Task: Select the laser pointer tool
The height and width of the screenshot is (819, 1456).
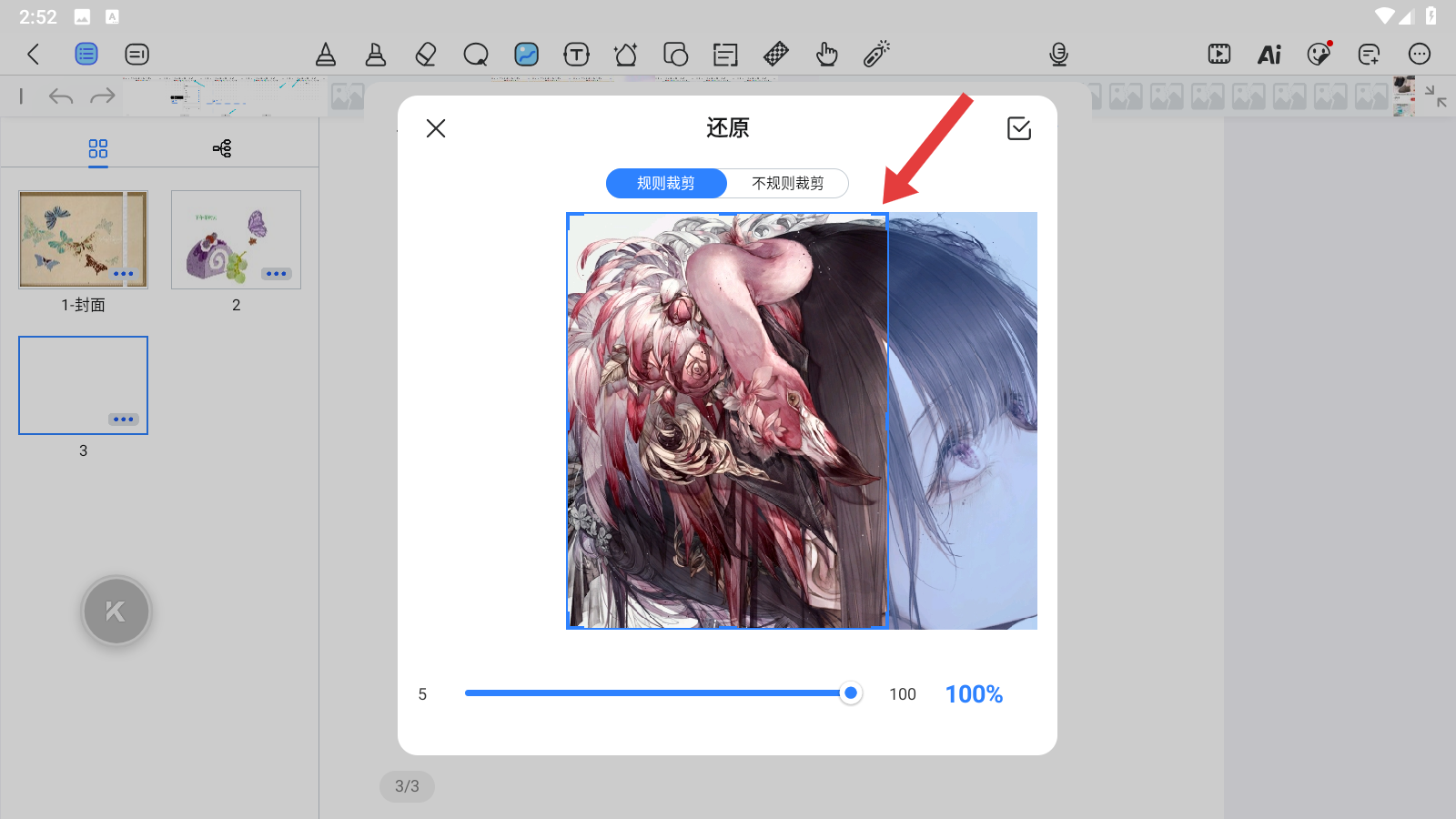Action: tap(876, 55)
